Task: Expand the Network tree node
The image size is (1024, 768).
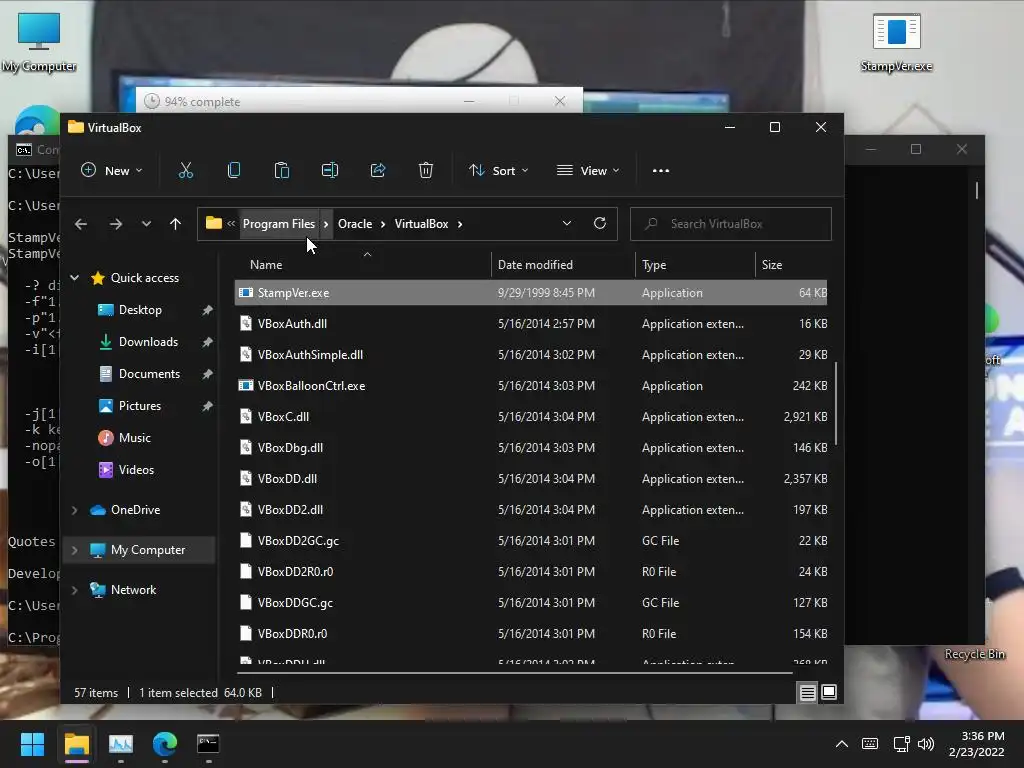Action: coord(74,590)
